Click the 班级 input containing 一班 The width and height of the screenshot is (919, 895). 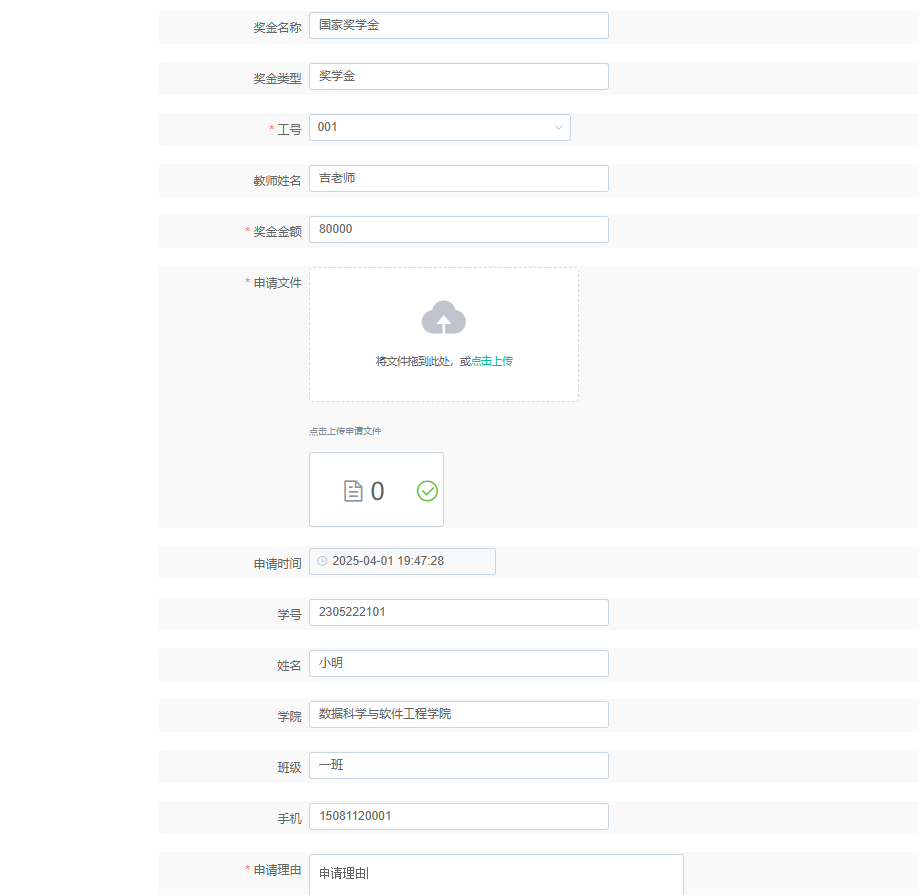click(459, 765)
